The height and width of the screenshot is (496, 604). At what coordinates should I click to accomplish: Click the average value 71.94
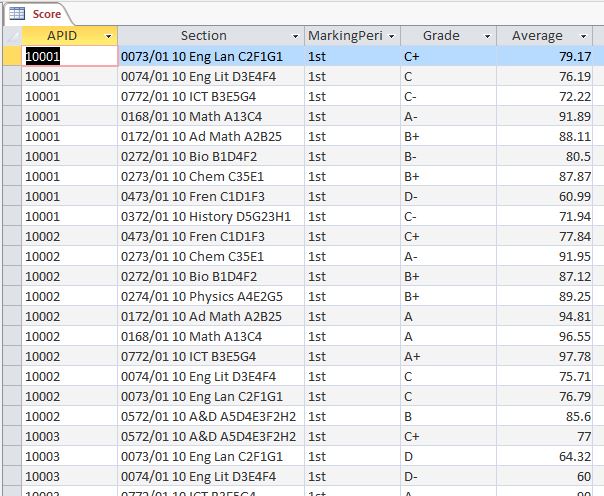[575, 217]
